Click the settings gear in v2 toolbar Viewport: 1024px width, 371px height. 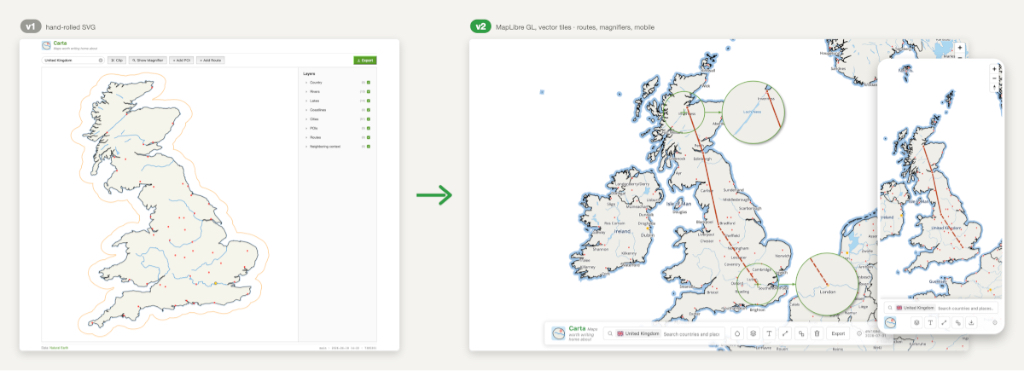point(859,334)
